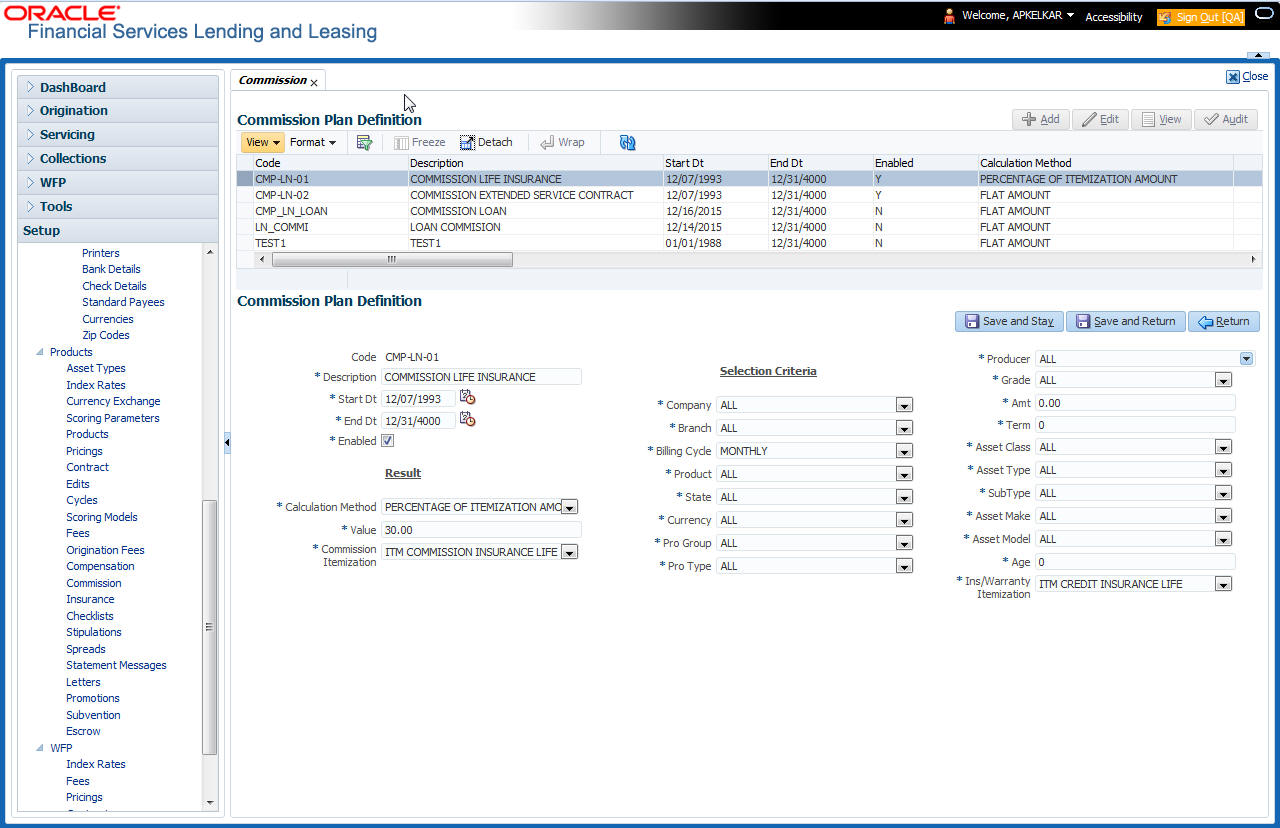
Task: Click the Refresh icon in the table toolbar
Action: (x=627, y=143)
